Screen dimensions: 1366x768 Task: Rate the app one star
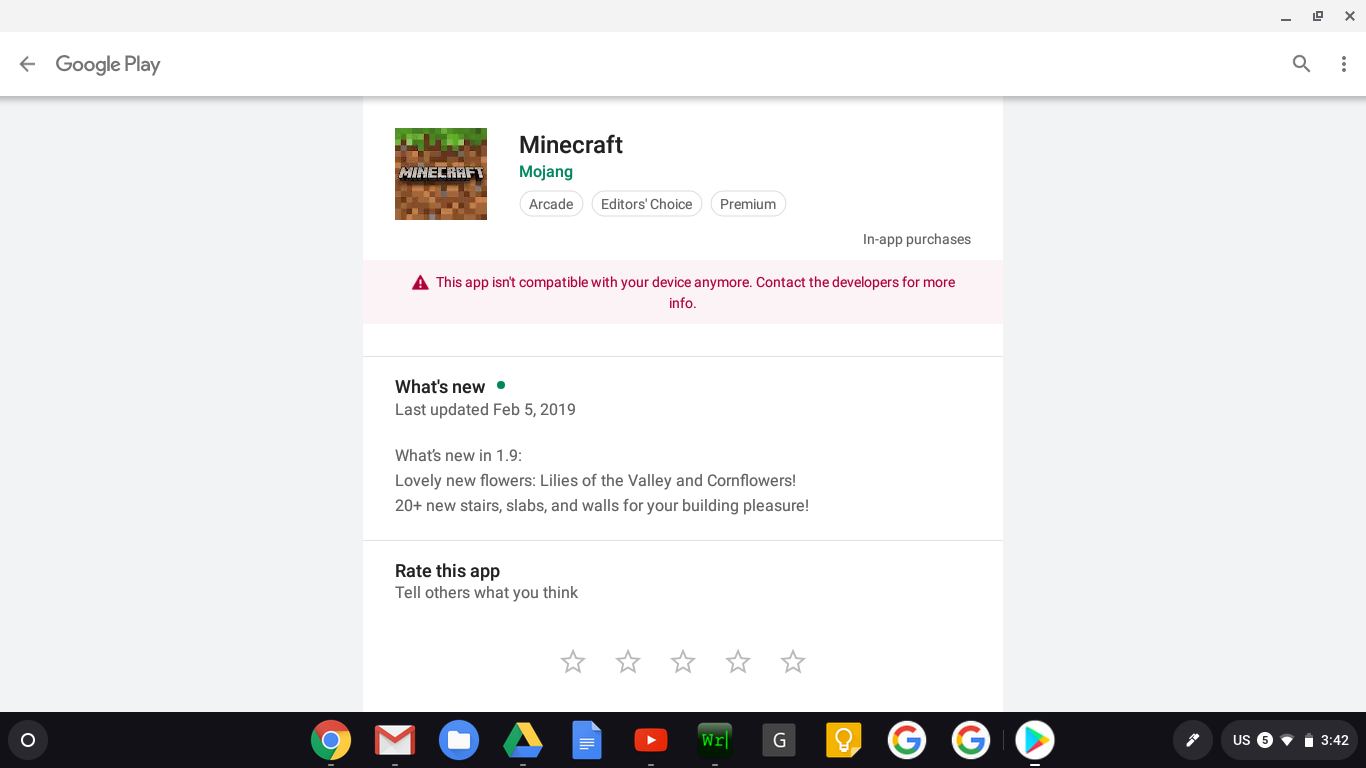pyautogui.click(x=573, y=662)
